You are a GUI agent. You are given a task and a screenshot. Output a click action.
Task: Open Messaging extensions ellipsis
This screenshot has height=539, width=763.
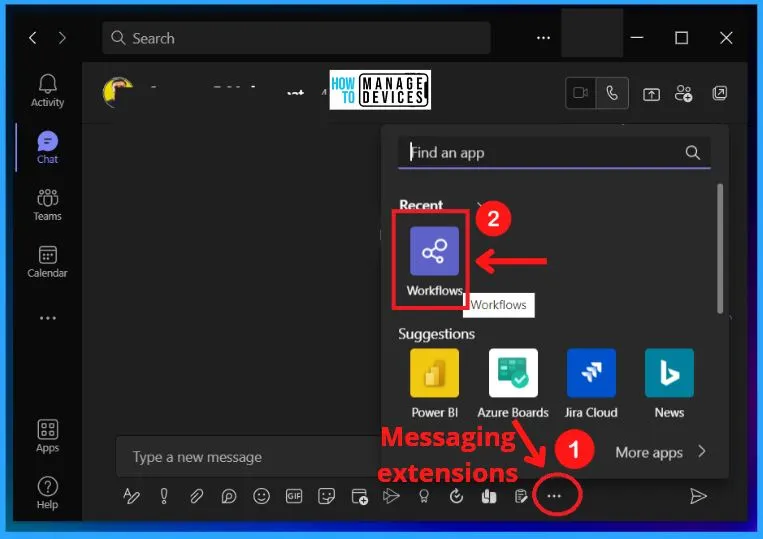[554, 496]
